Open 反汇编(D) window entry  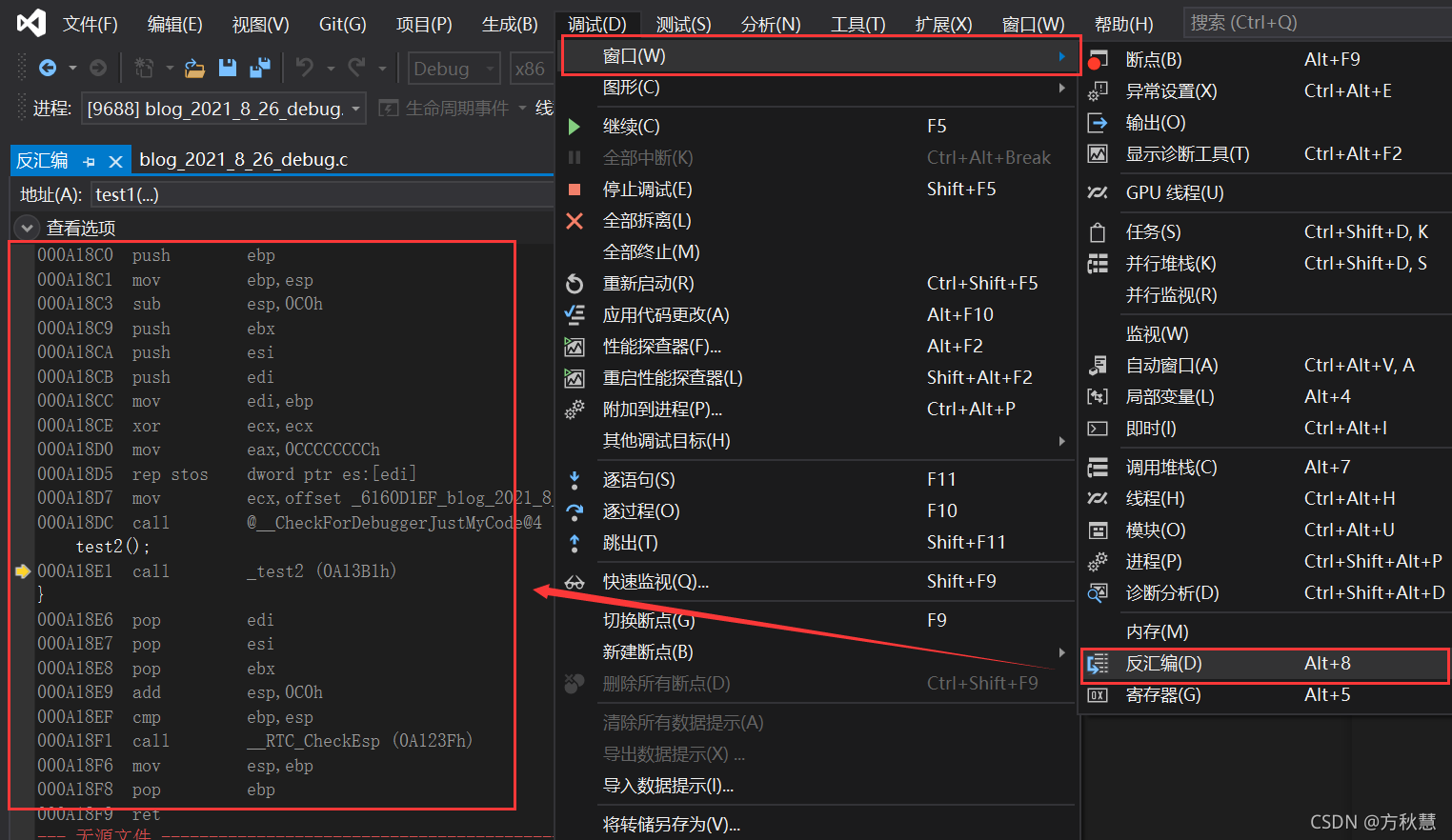(1266, 663)
